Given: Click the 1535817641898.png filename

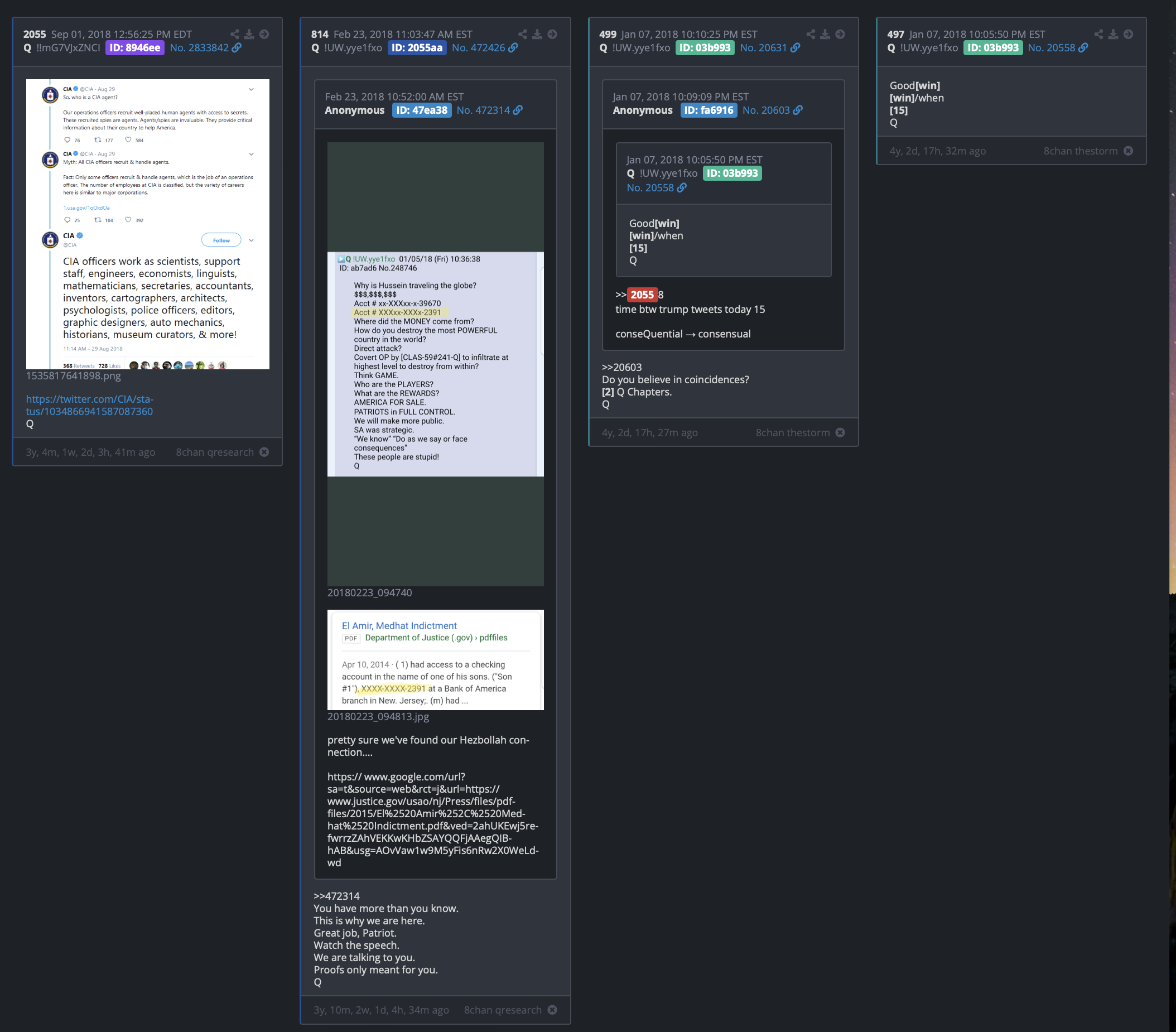Looking at the screenshot, I should [x=74, y=375].
